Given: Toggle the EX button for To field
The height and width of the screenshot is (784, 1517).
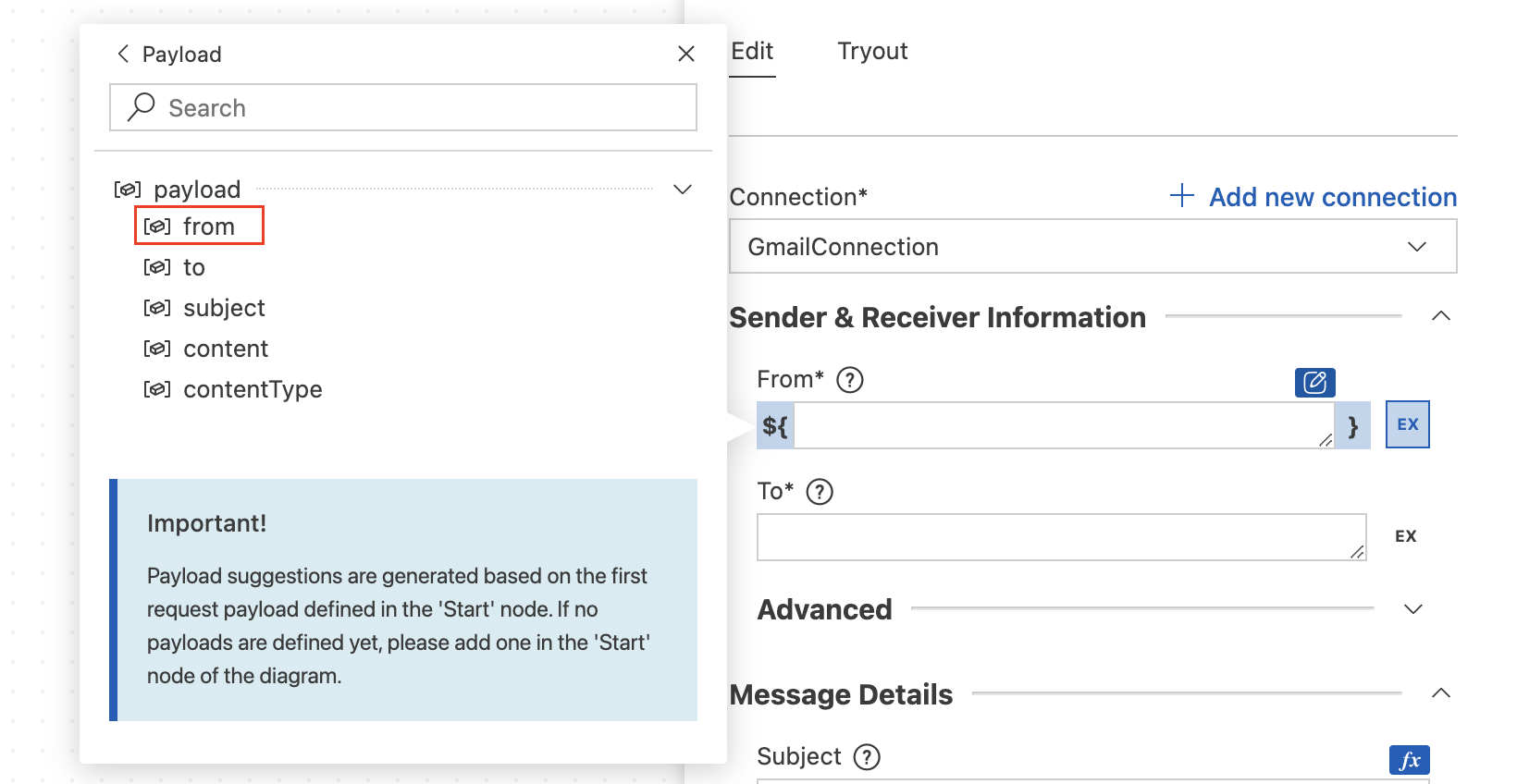Looking at the screenshot, I should (1406, 536).
